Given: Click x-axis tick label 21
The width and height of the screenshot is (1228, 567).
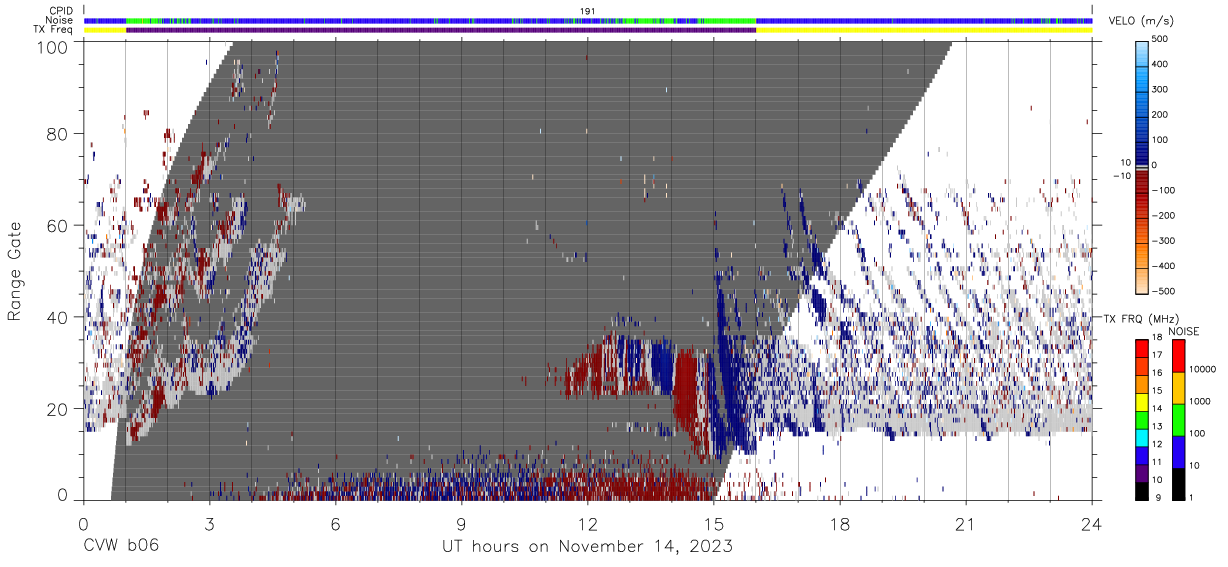Looking at the screenshot, I should coord(966,524).
